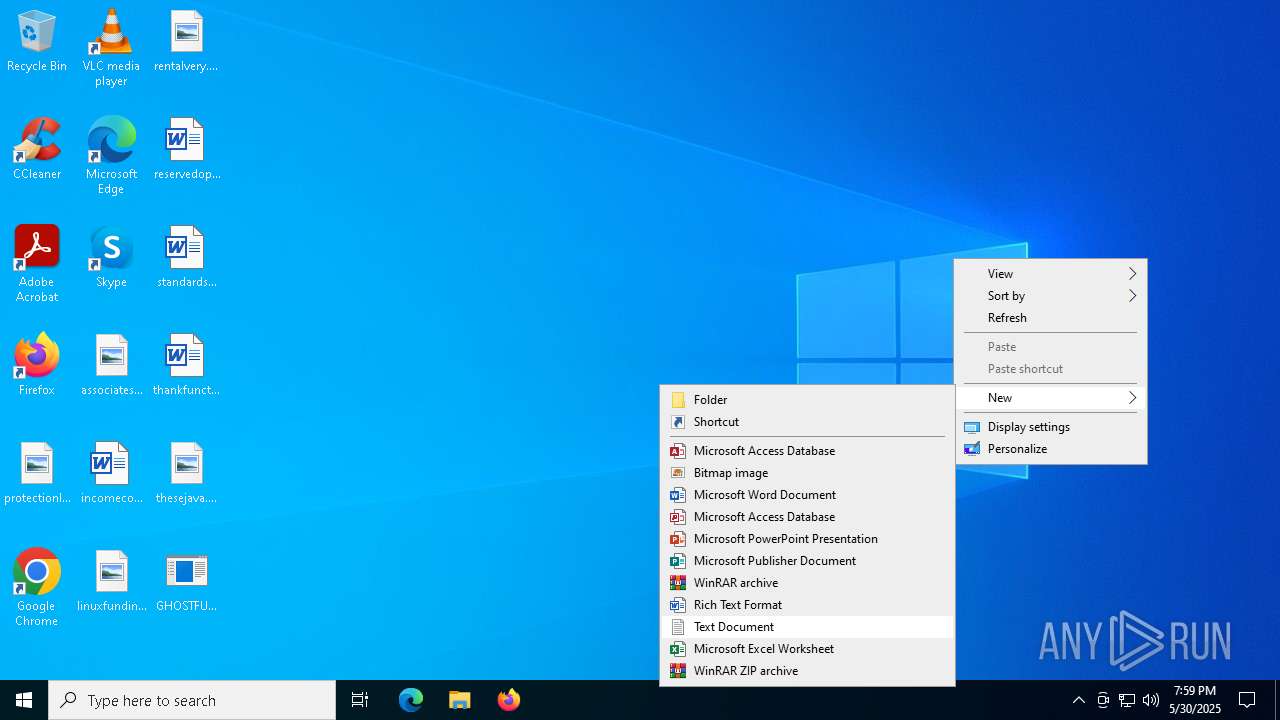Select the linuxfundin image file icon
The image size is (1280, 720).
(111, 582)
